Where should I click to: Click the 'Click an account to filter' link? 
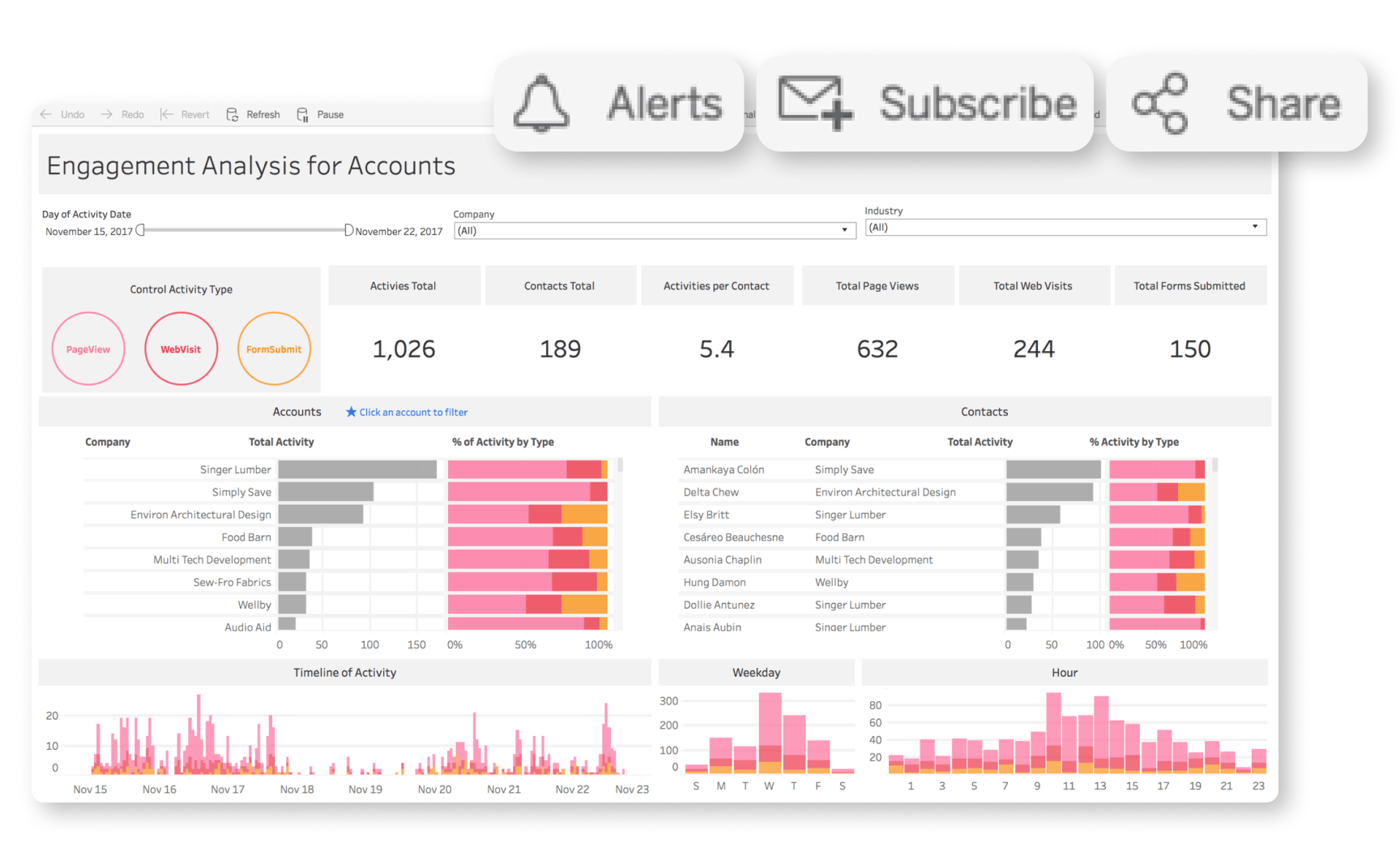coord(414,412)
